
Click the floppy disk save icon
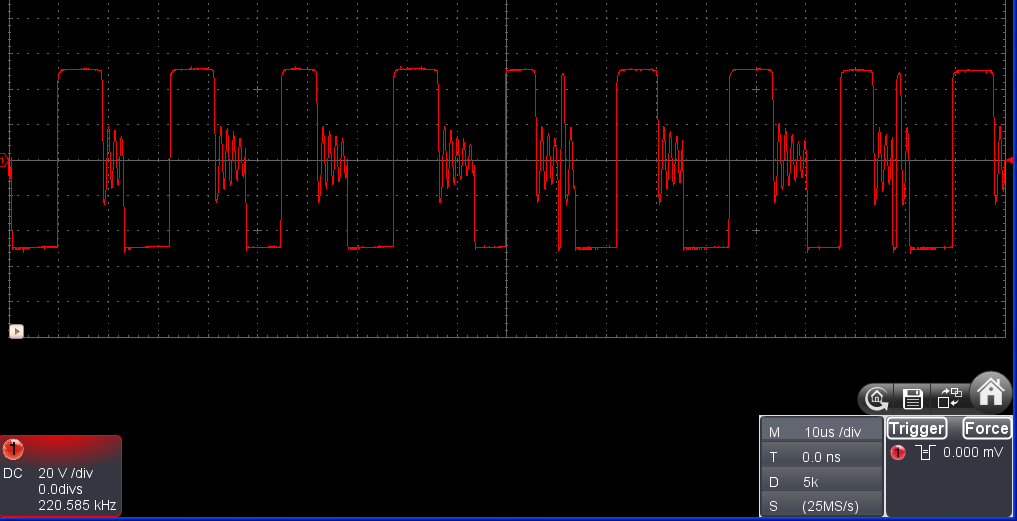click(913, 398)
